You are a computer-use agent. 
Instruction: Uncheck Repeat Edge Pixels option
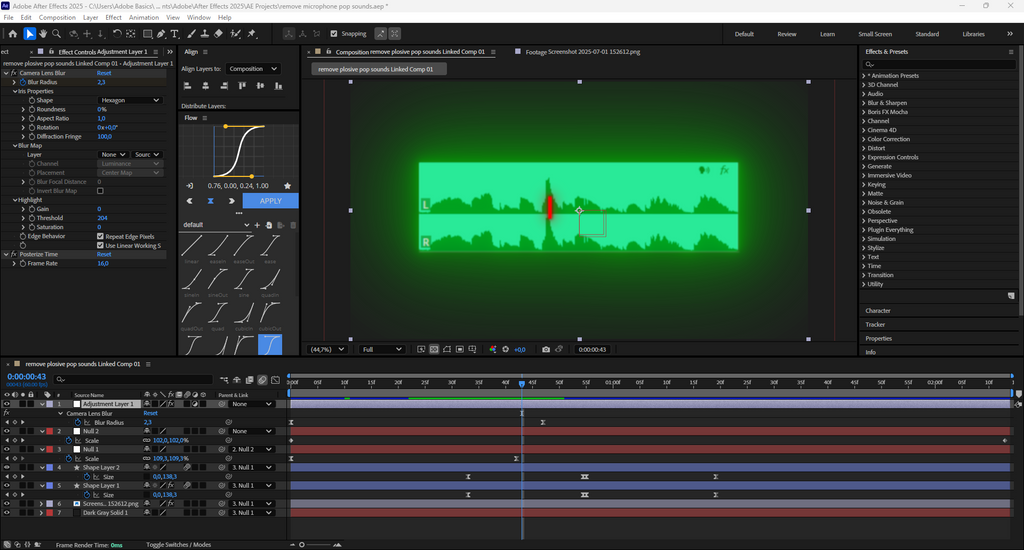click(101, 236)
